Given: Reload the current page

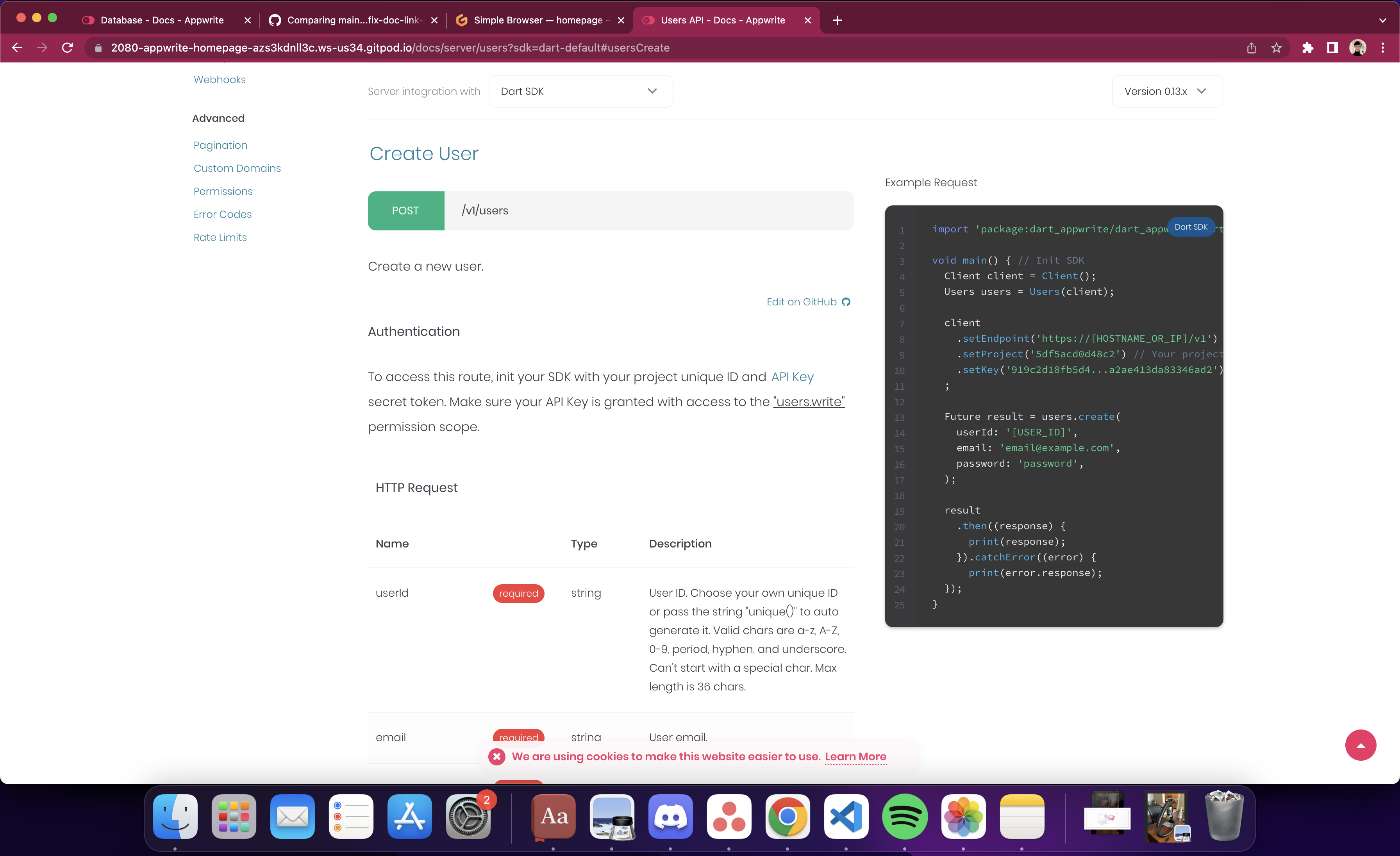Looking at the screenshot, I should (67, 48).
